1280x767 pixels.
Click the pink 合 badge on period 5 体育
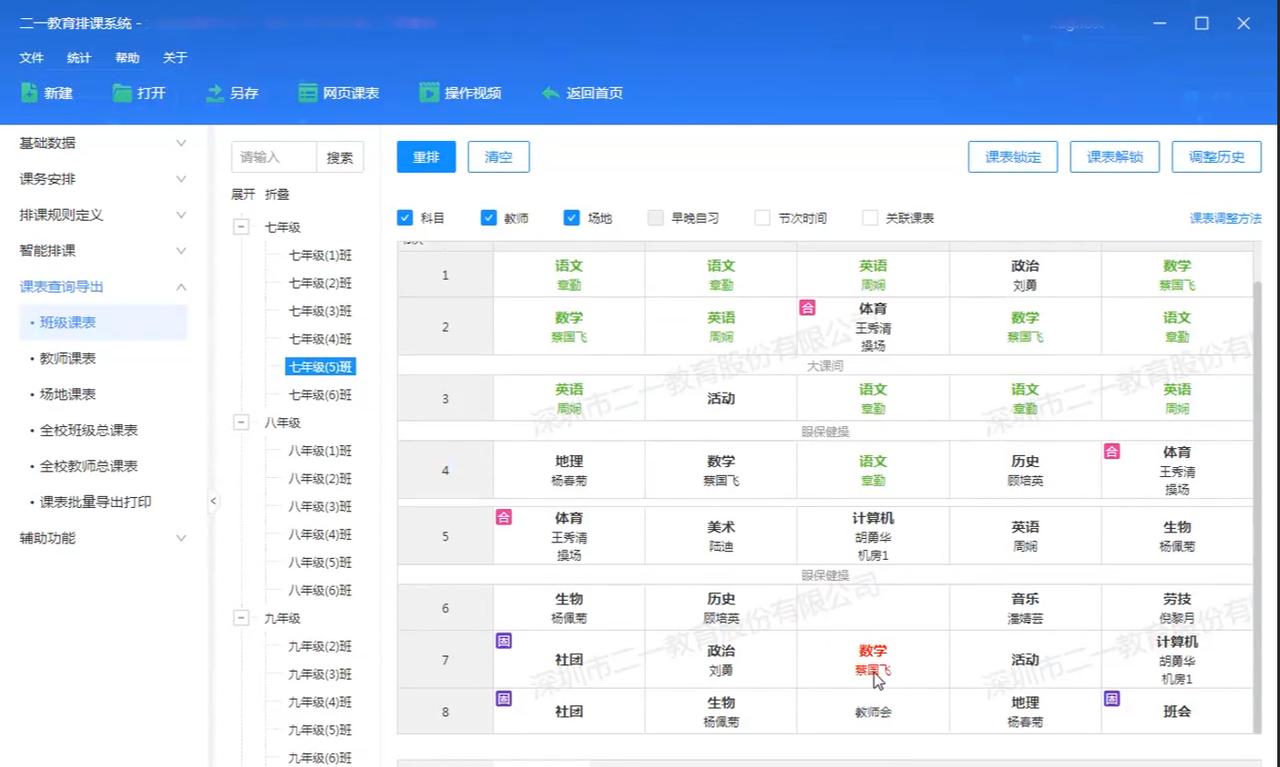click(x=504, y=517)
